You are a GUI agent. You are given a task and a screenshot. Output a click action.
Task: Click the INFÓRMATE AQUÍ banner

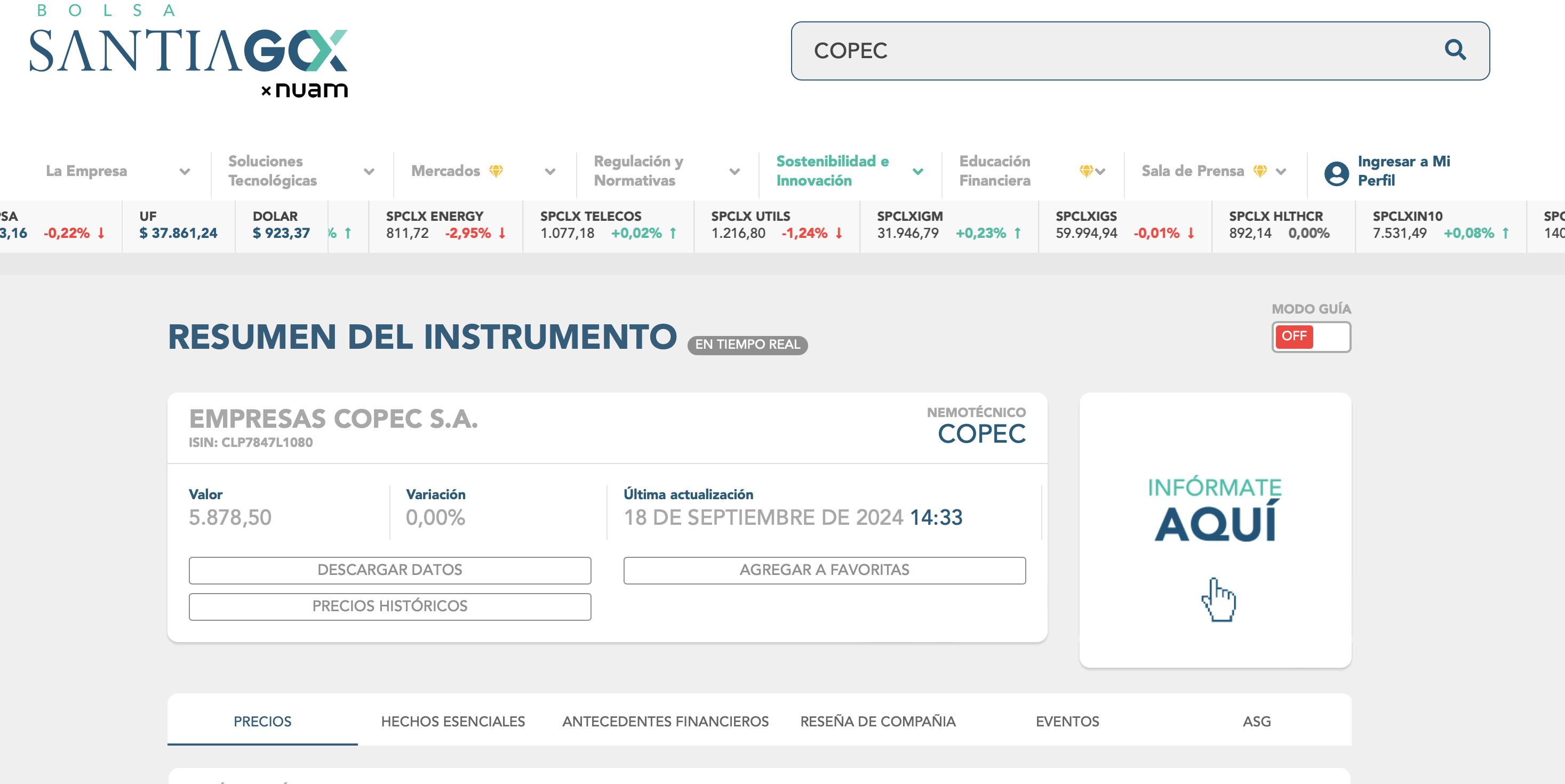(x=1215, y=530)
